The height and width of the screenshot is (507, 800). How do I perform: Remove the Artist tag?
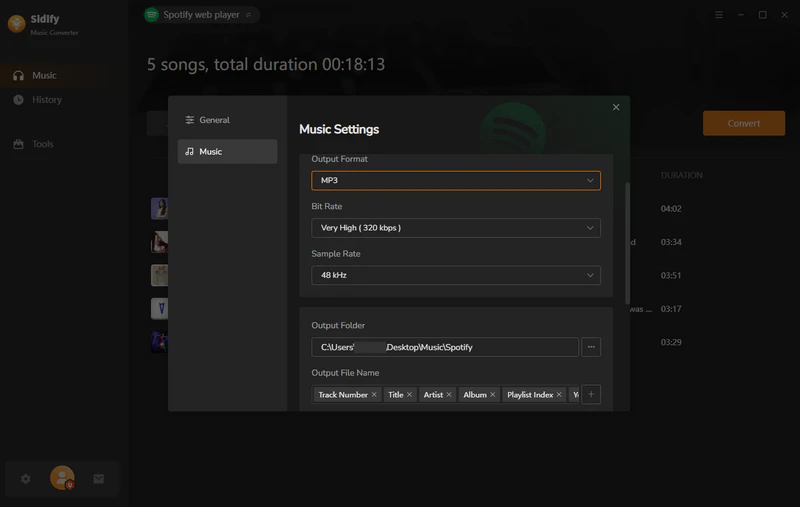[449, 395]
